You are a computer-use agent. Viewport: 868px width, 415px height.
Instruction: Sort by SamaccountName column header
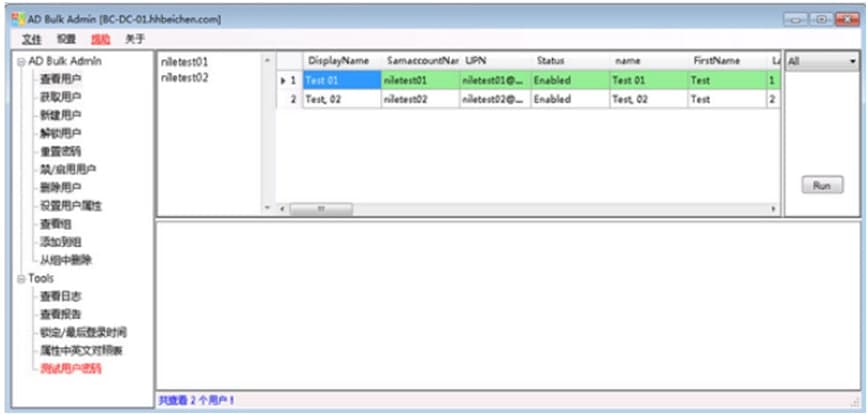(421, 61)
